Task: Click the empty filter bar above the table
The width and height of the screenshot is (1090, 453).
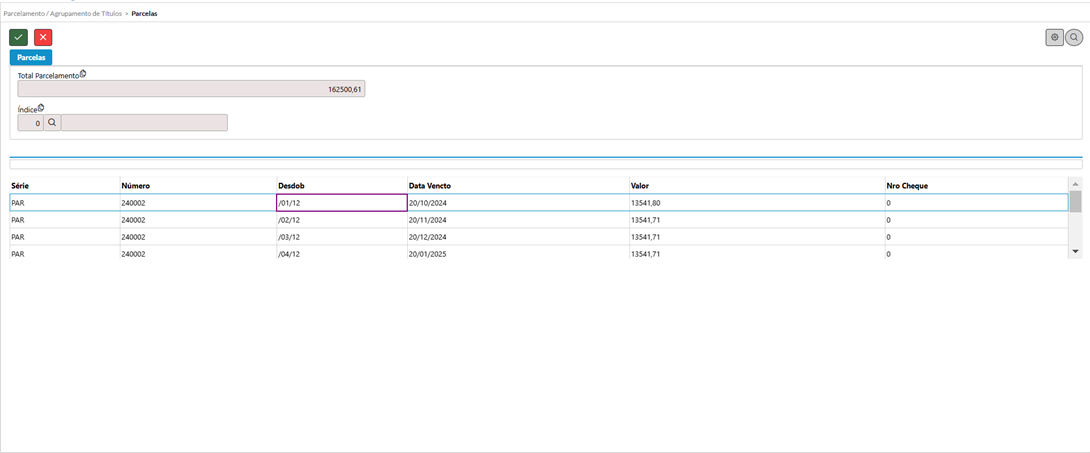Action: point(546,165)
